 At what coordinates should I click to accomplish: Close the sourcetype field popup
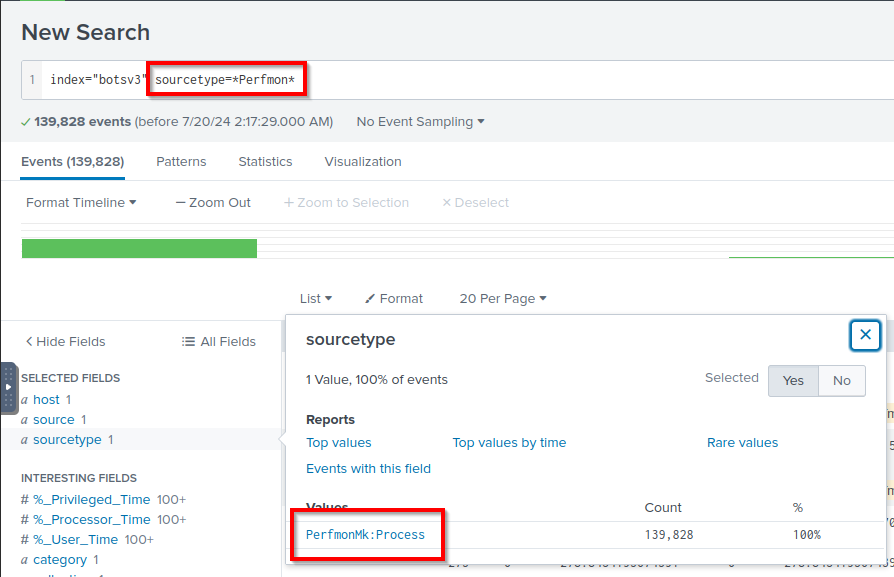tap(865, 335)
